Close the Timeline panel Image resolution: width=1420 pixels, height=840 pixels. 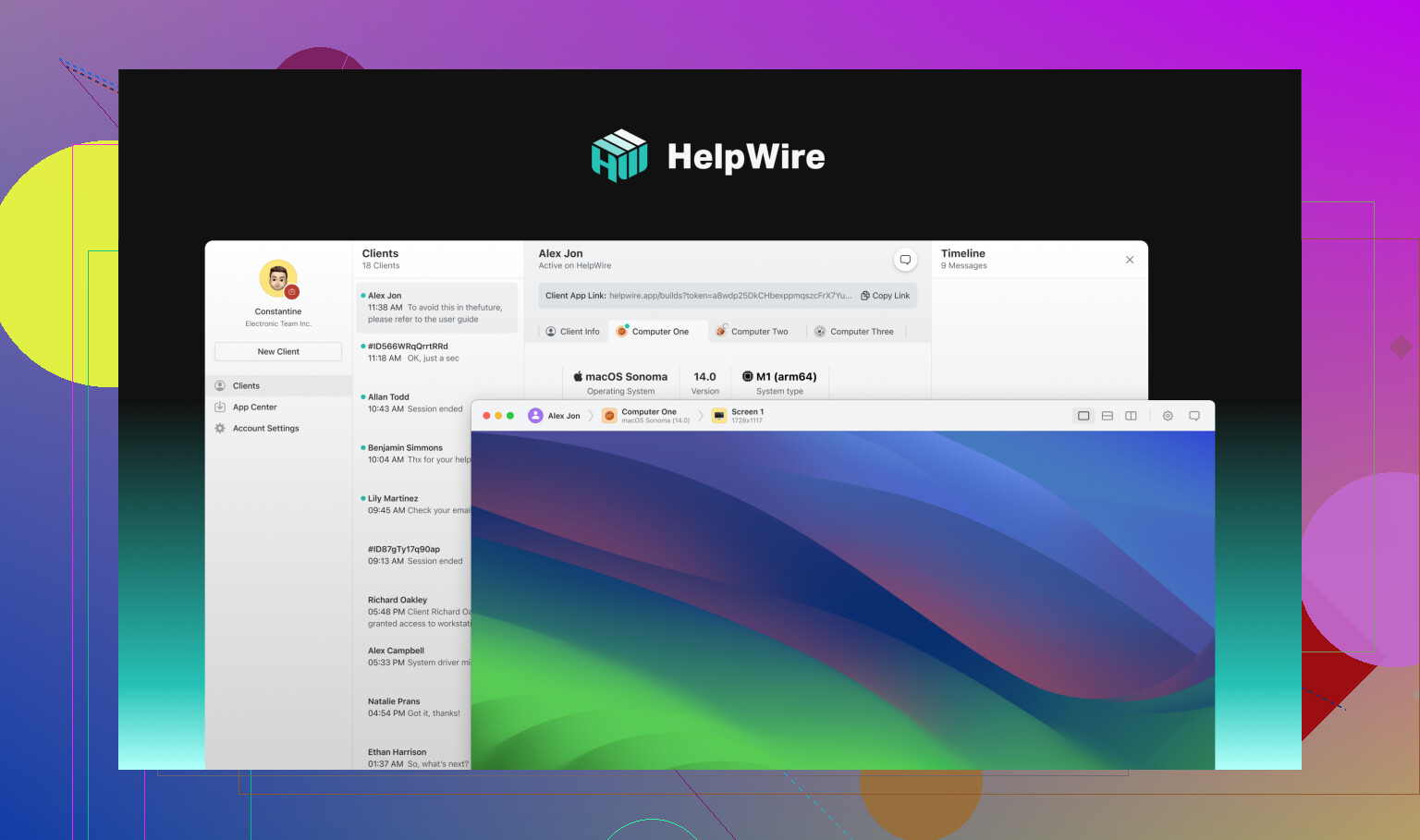(1130, 260)
